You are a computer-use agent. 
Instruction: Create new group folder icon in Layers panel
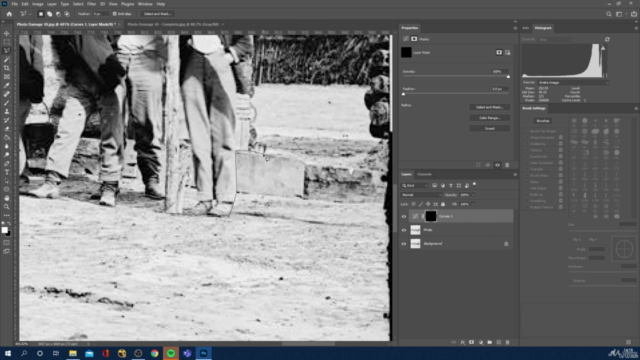pos(489,342)
